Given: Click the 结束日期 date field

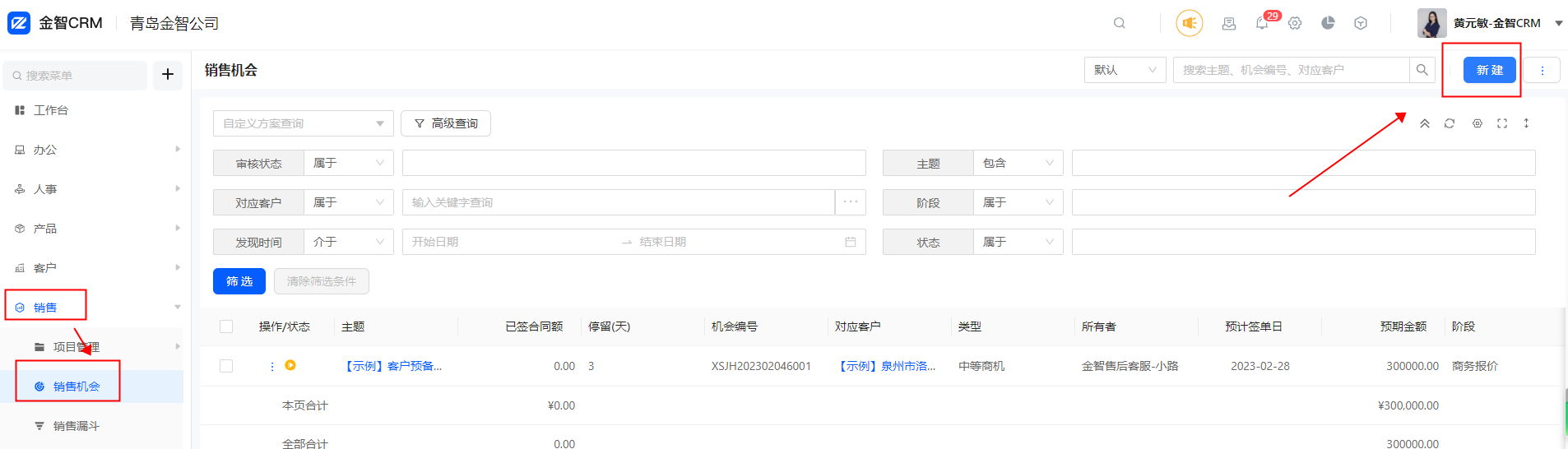Looking at the screenshot, I should (736, 242).
